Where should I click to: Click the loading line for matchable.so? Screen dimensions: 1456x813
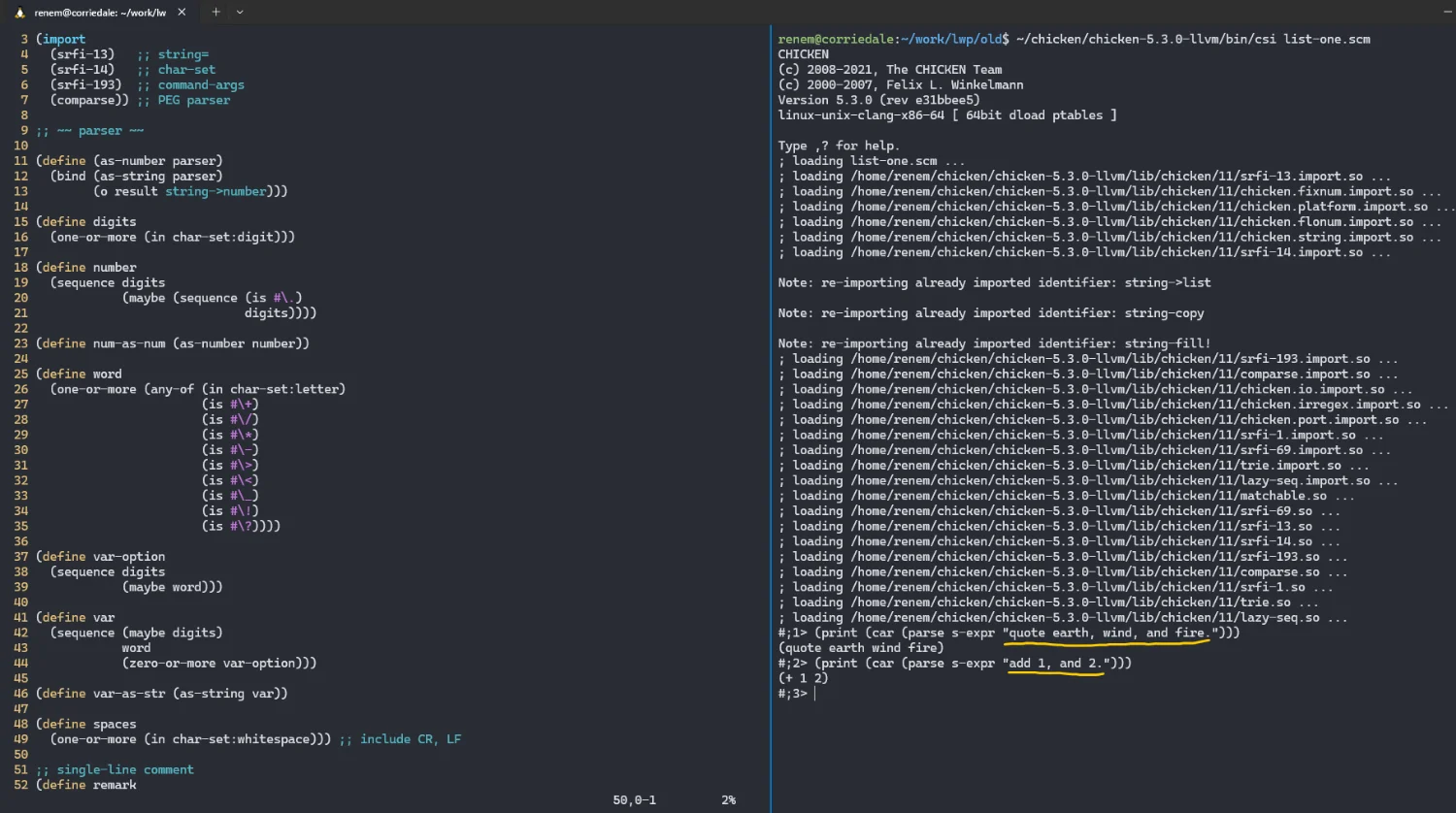click(1066, 496)
